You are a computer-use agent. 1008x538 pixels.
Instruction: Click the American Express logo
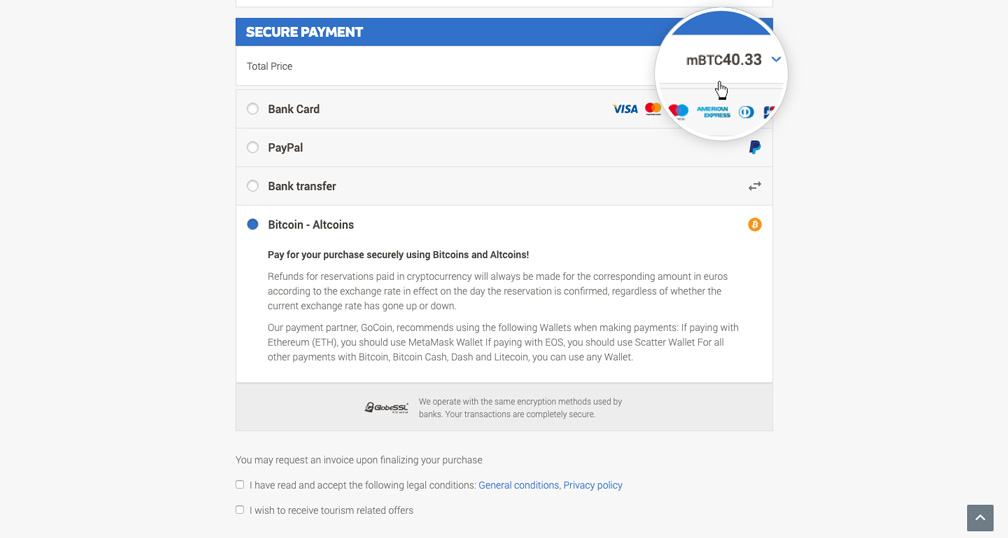(x=713, y=112)
